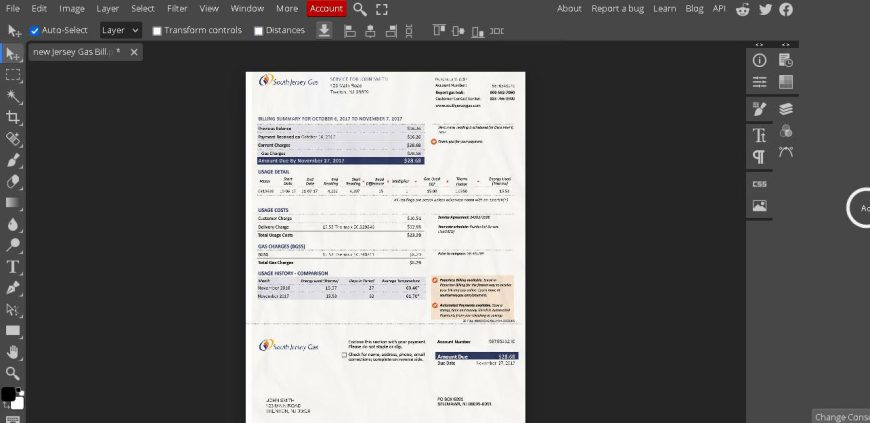Align layers to left edges
870x423 pixels.
coord(350,31)
